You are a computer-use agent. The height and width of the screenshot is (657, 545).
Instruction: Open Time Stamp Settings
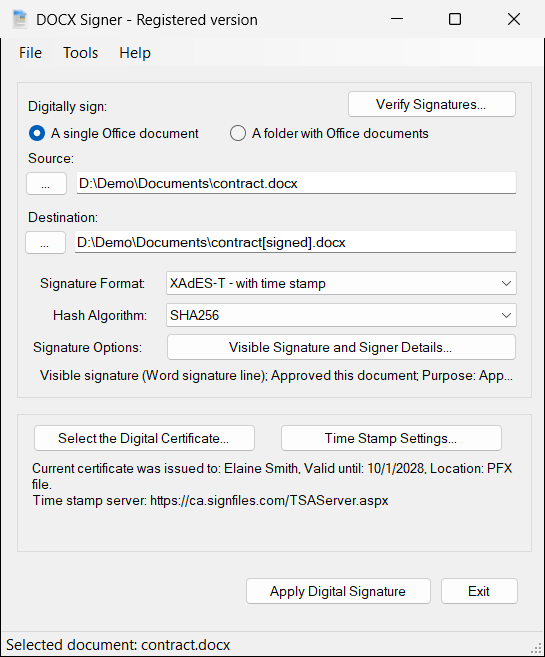391,438
